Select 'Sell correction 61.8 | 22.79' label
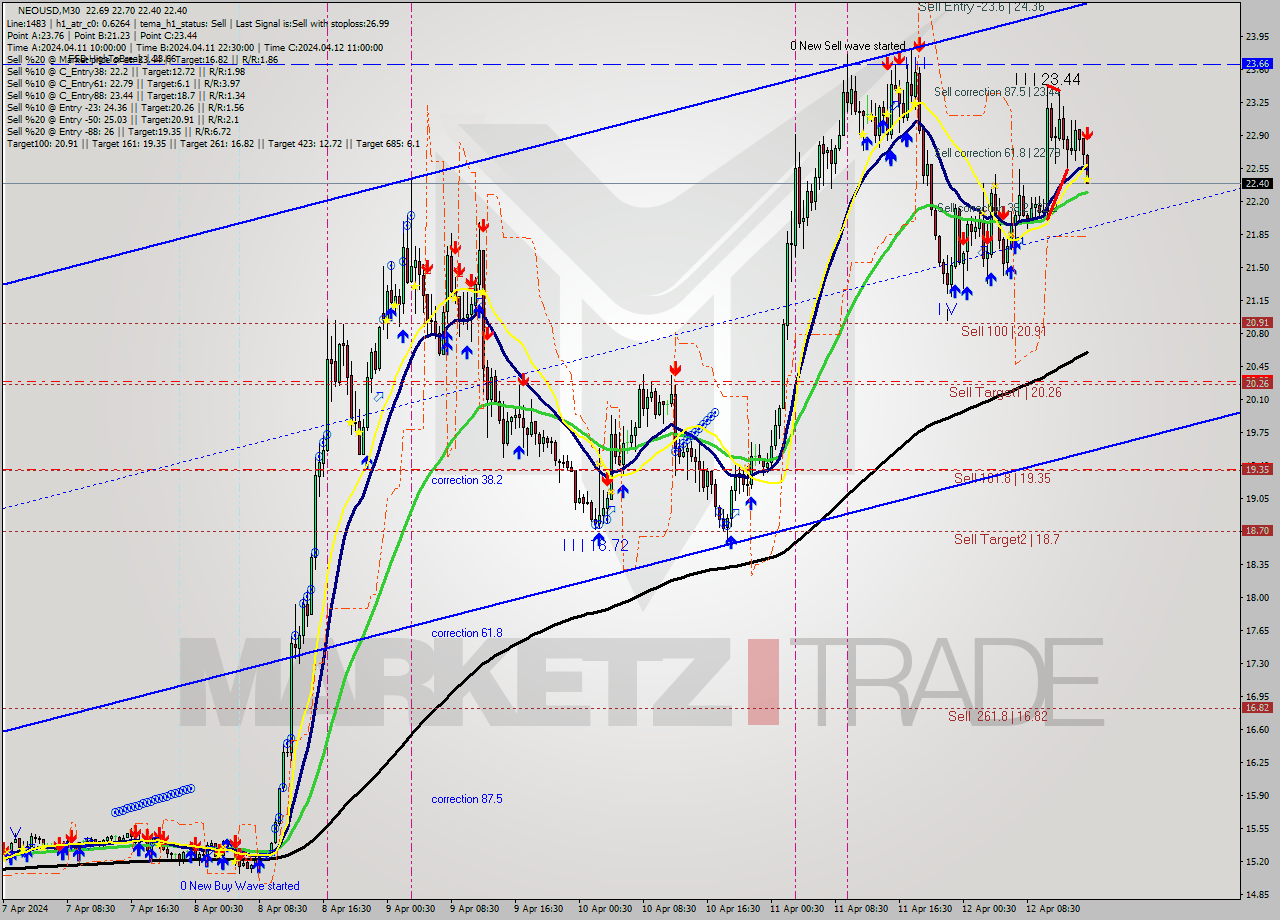 pos(995,153)
